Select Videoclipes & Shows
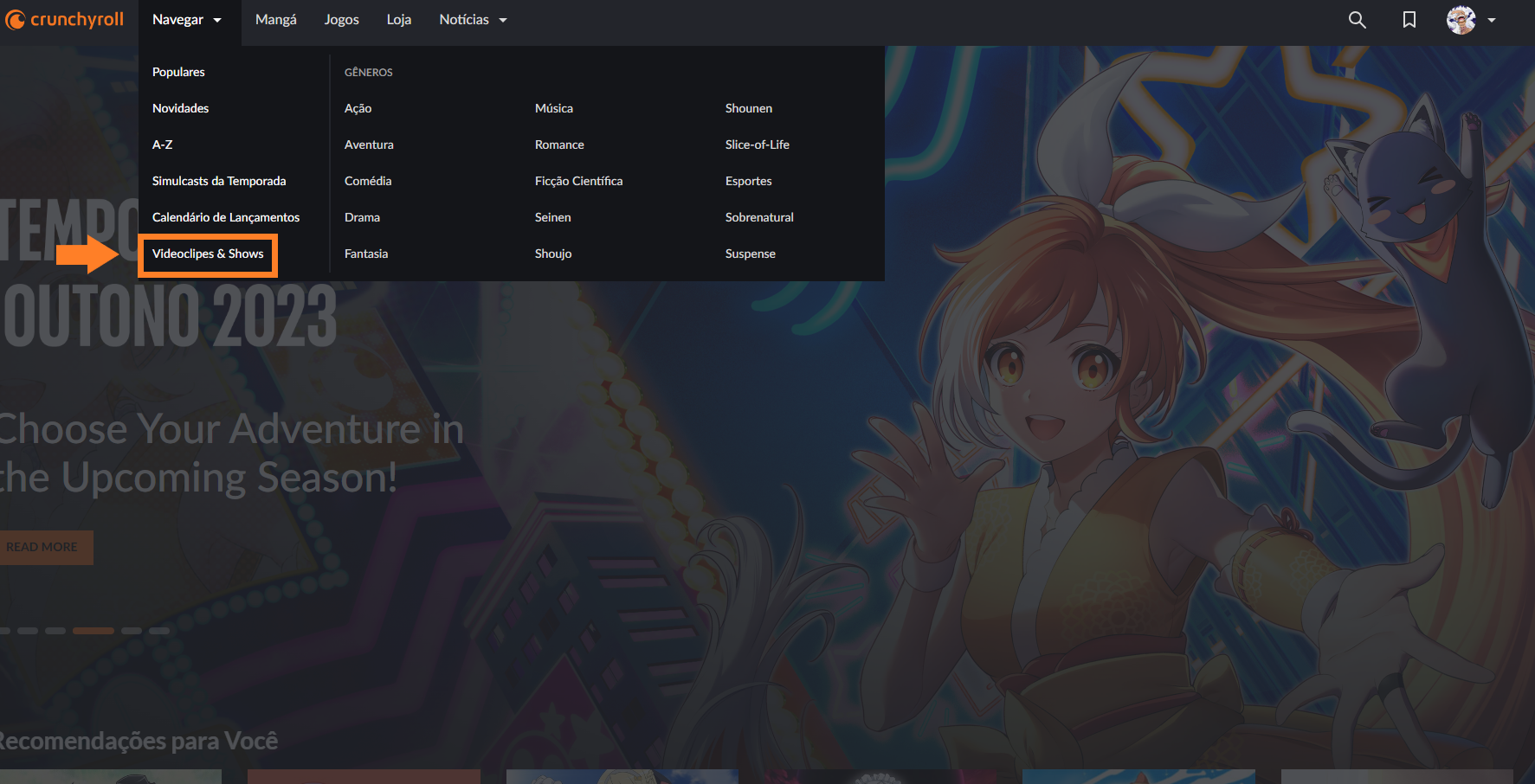Screen dimensions: 1535x784 pos(208,254)
